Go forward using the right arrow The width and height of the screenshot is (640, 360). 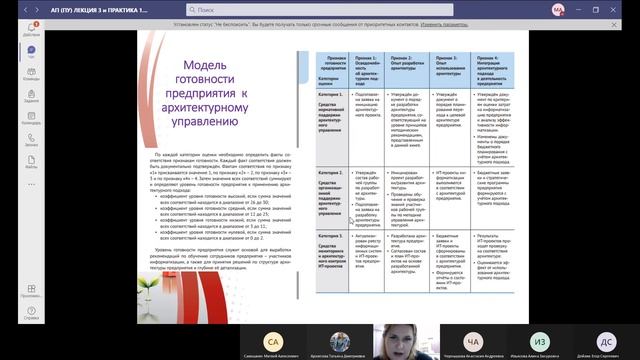click(x=37, y=10)
